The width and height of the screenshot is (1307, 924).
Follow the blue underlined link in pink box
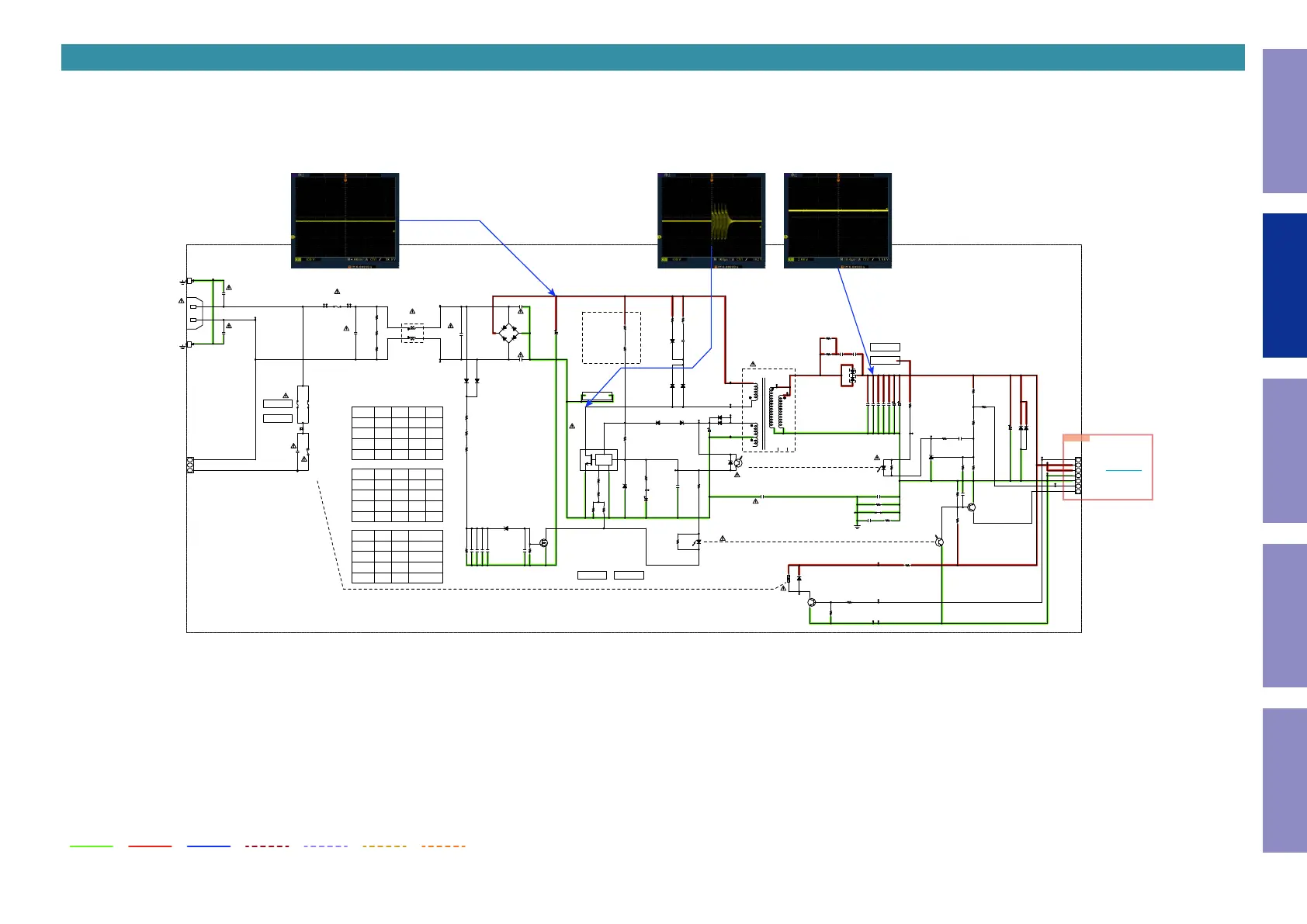(x=1124, y=470)
